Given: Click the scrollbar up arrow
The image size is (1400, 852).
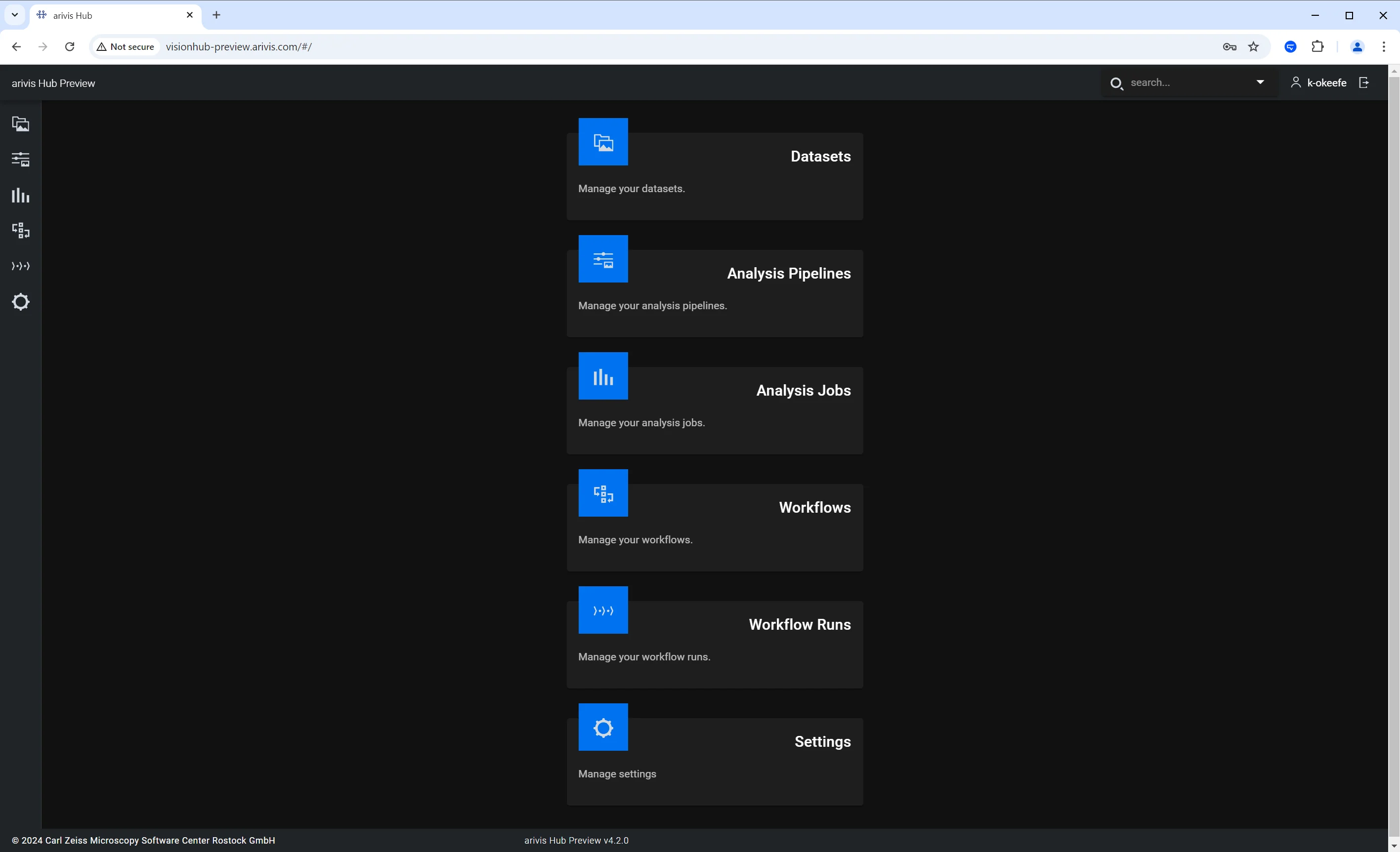Looking at the screenshot, I should click(x=1394, y=71).
